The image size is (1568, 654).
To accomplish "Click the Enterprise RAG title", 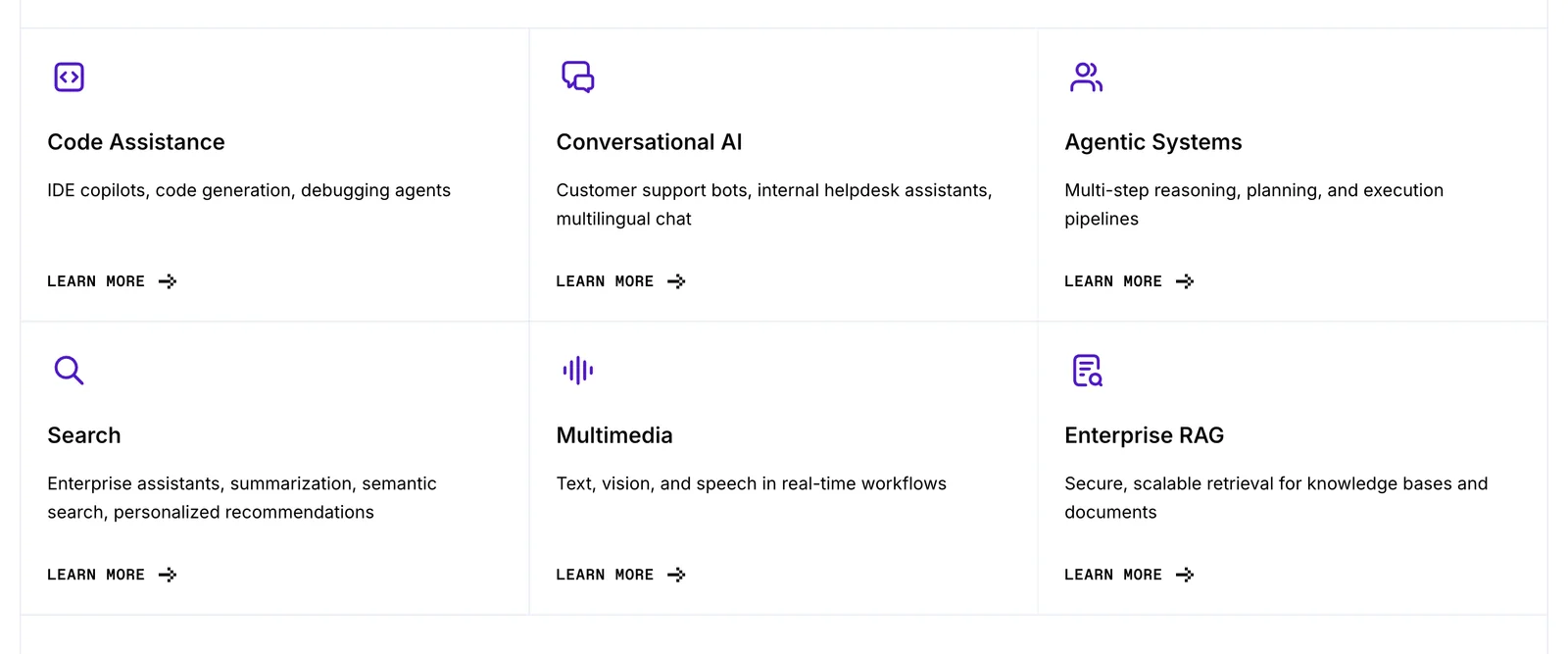I will coord(1144,435).
